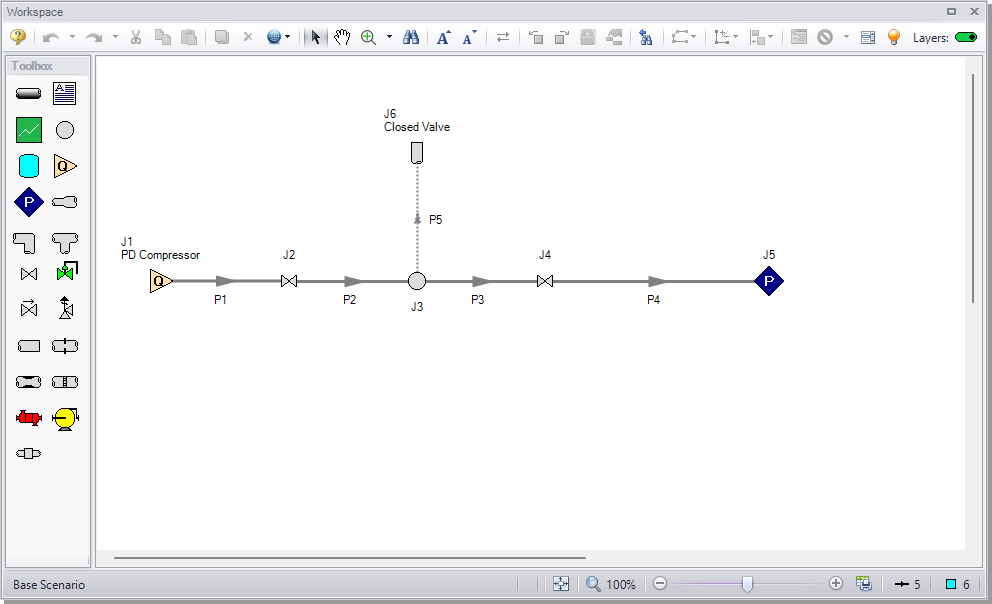Select the Orifice junction in Toolbox
The image size is (992, 604).
(65, 346)
